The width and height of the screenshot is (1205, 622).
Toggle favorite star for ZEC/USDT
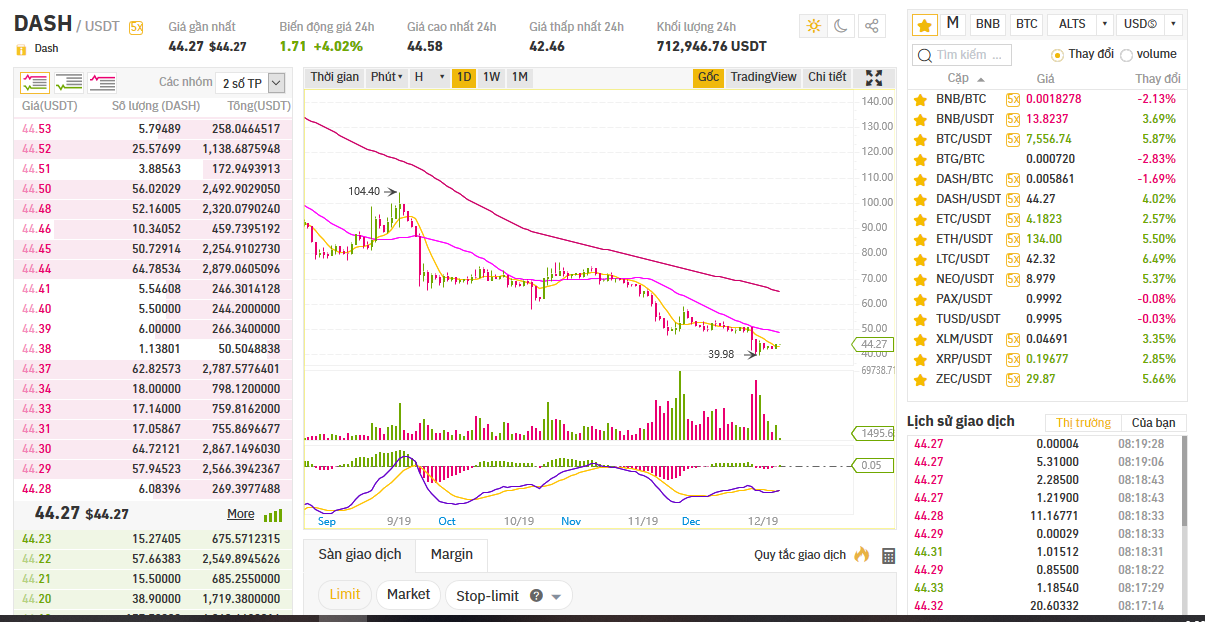coord(920,379)
